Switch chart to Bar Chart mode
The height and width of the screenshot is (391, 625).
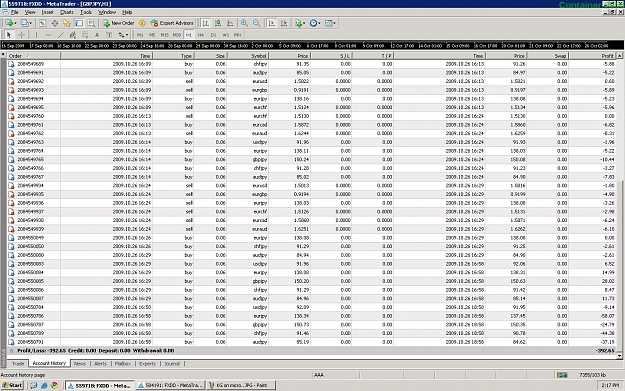(x=205, y=23)
